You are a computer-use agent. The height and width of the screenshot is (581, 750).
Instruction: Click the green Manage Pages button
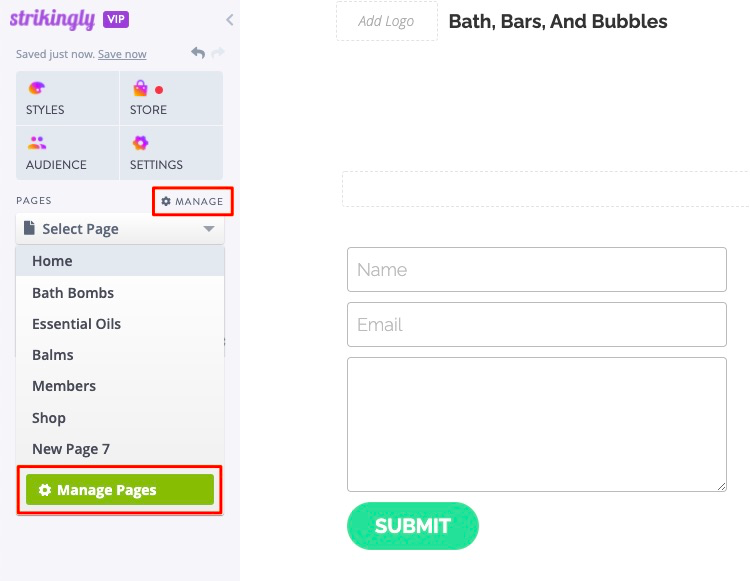[120, 490]
